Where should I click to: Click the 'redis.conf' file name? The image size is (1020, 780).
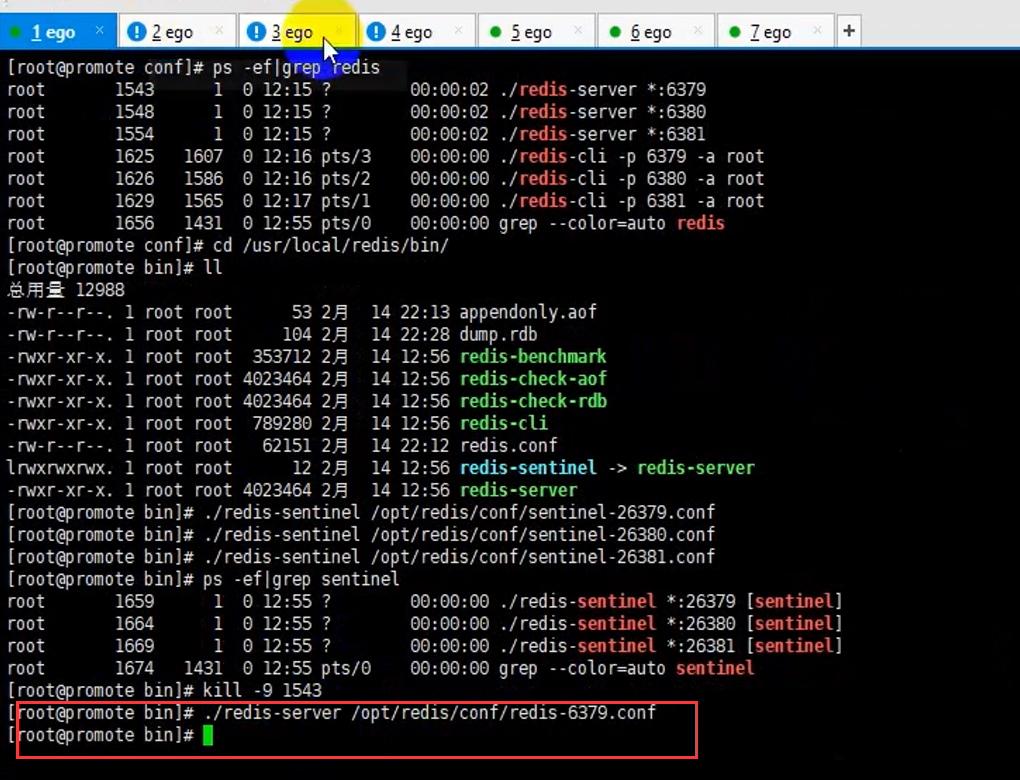(x=508, y=446)
